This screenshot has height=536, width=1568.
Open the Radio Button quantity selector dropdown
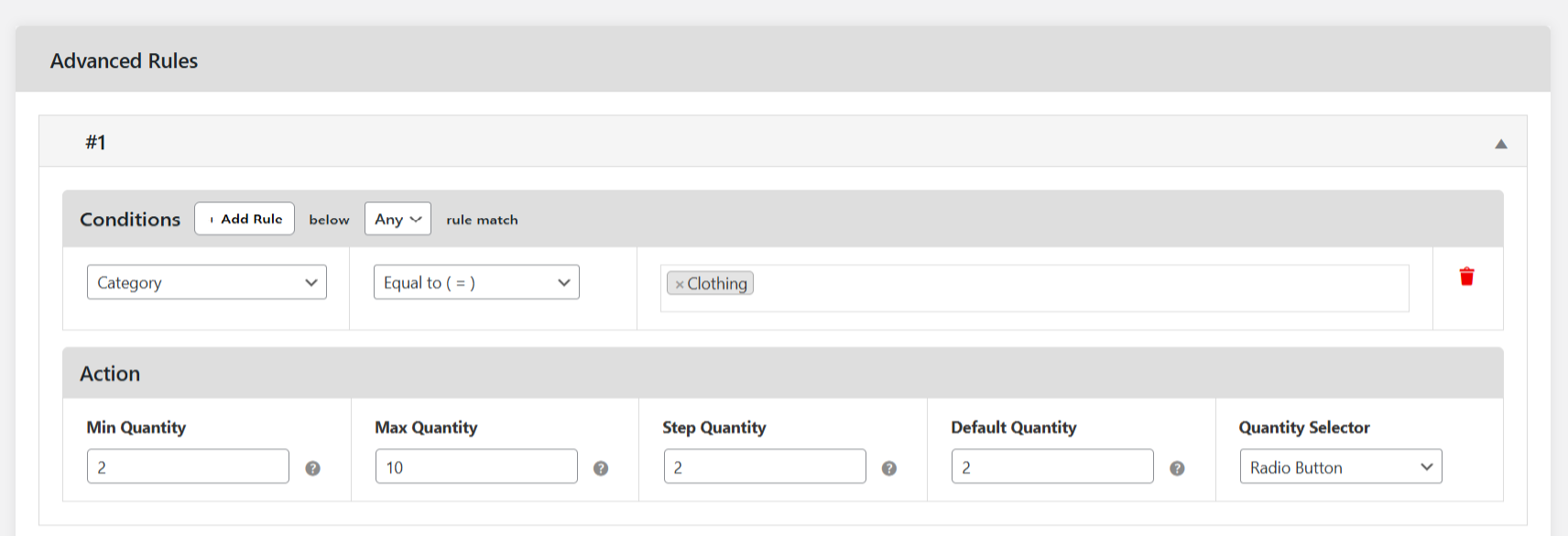pos(1341,466)
